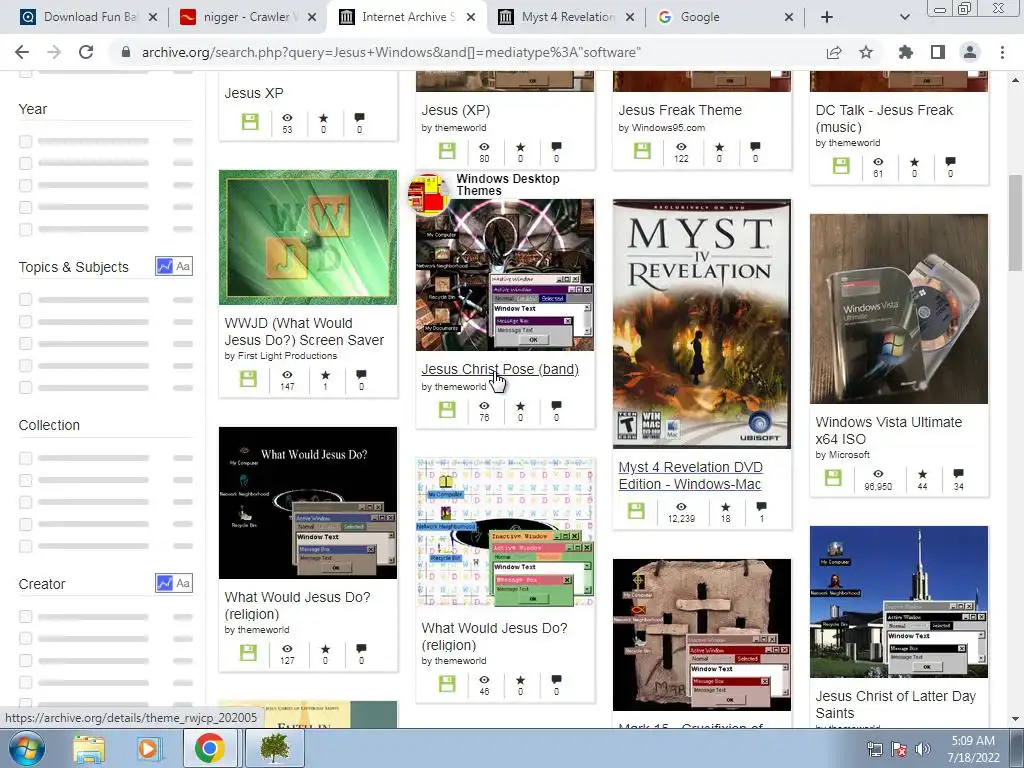Check the last Year filter checkbox
The width and height of the screenshot is (1024, 768).
(x=25, y=229)
